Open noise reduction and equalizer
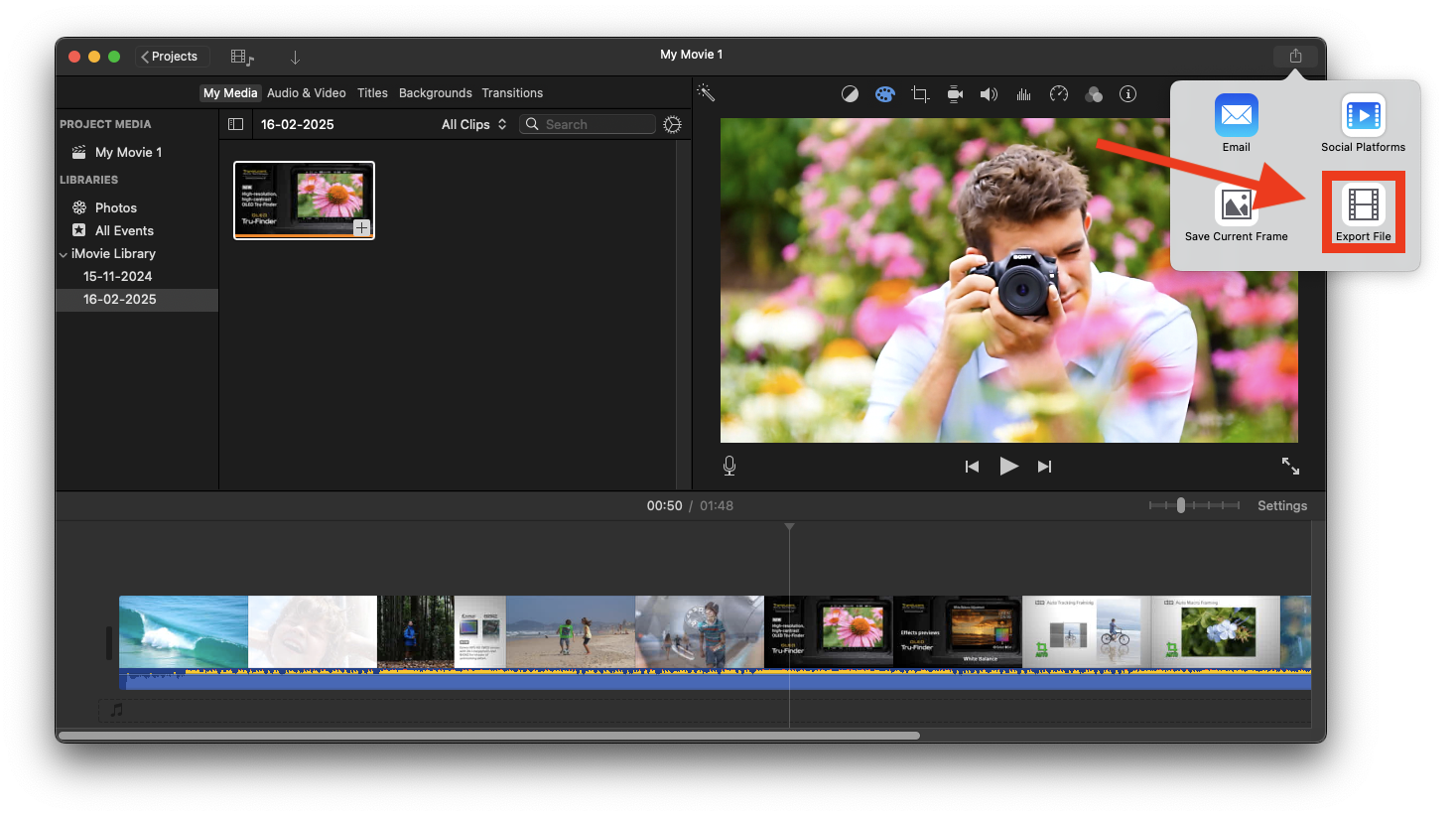The height and width of the screenshot is (816, 1456). point(1023,94)
